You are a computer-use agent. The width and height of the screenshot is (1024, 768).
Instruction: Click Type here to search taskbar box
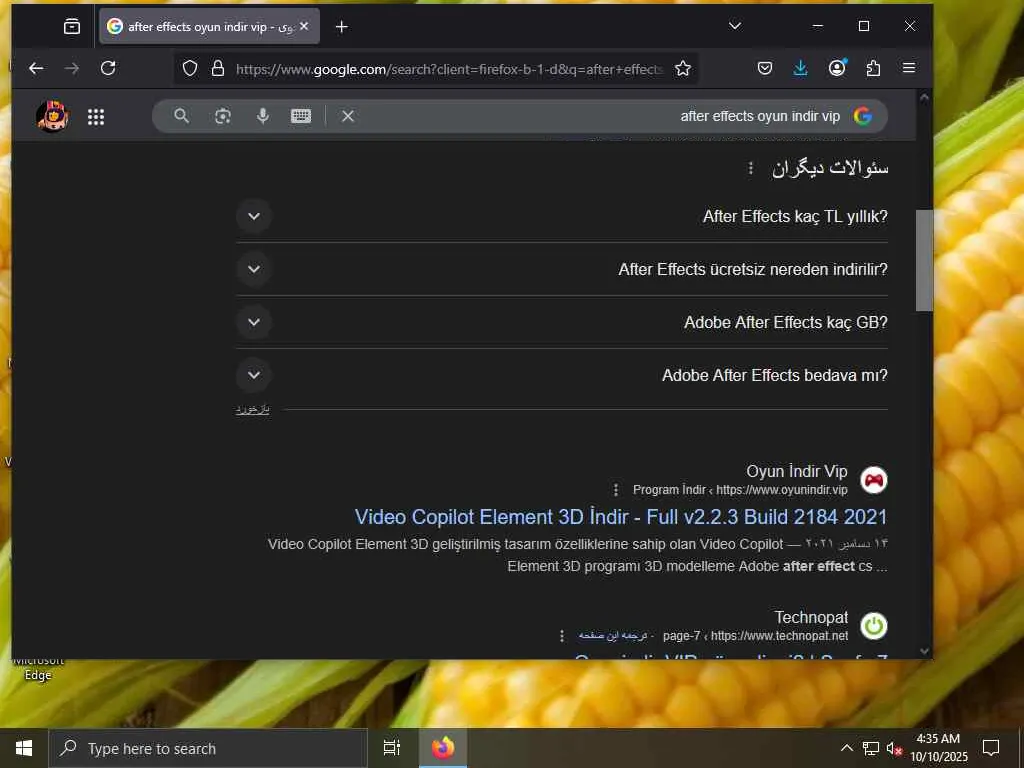coord(208,748)
